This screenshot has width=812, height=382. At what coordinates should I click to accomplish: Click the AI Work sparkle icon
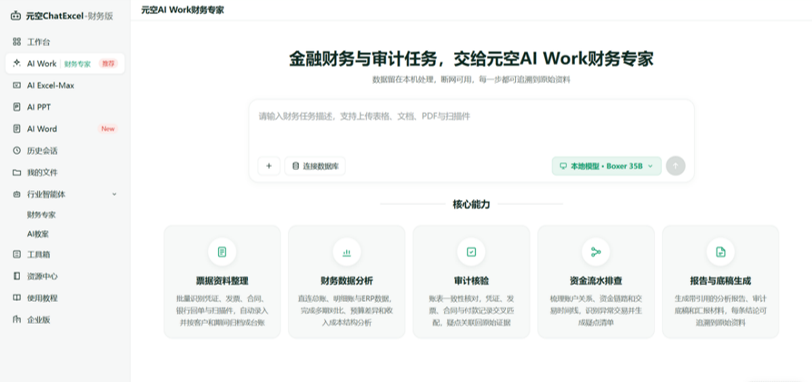pyautogui.click(x=17, y=64)
